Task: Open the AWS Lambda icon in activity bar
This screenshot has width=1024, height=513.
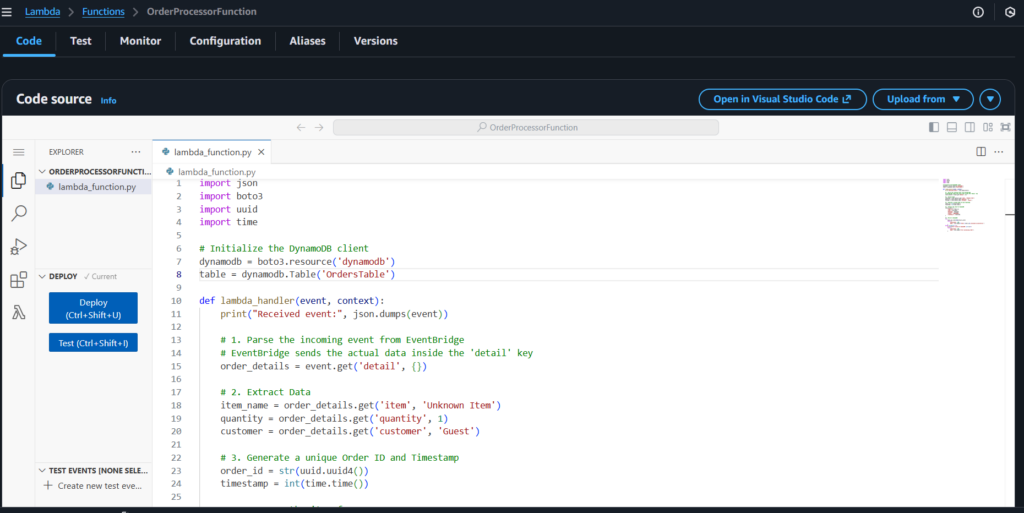Action: tap(18, 312)
